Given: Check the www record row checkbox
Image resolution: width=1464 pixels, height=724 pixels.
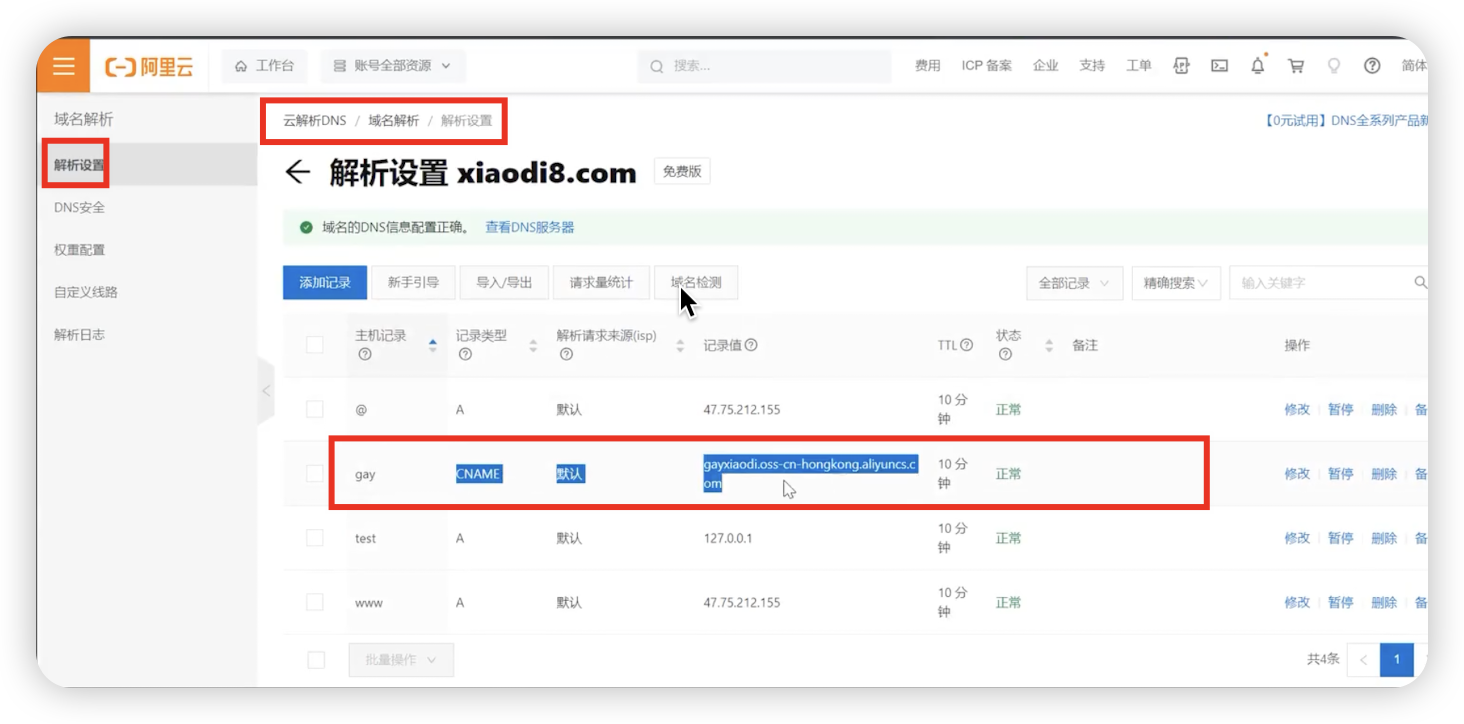Looking at the screenshot, I should [314, 602].
